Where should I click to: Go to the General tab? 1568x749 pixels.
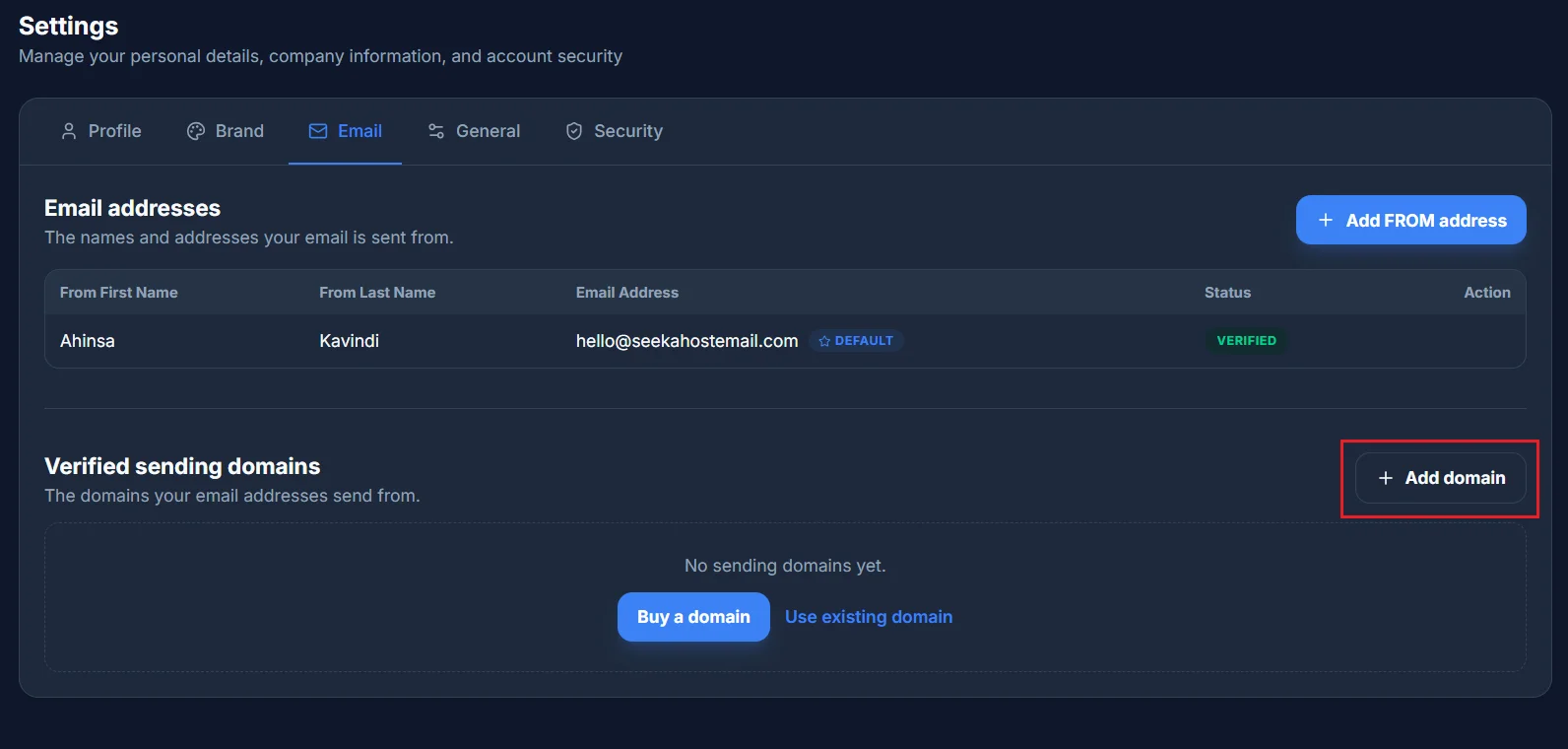click(x=474, y=131)
